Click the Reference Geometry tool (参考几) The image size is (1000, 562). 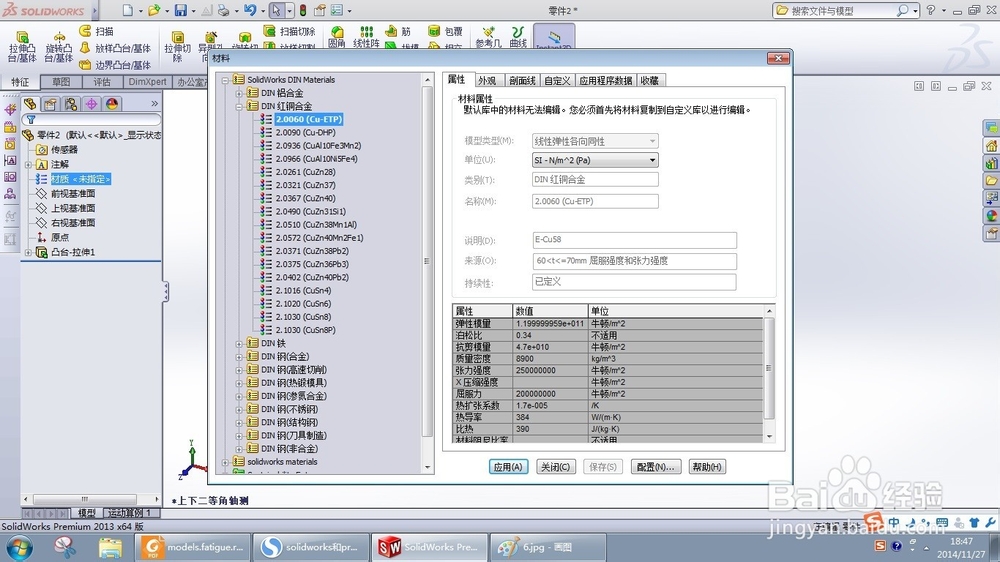(x=489, y=37)
